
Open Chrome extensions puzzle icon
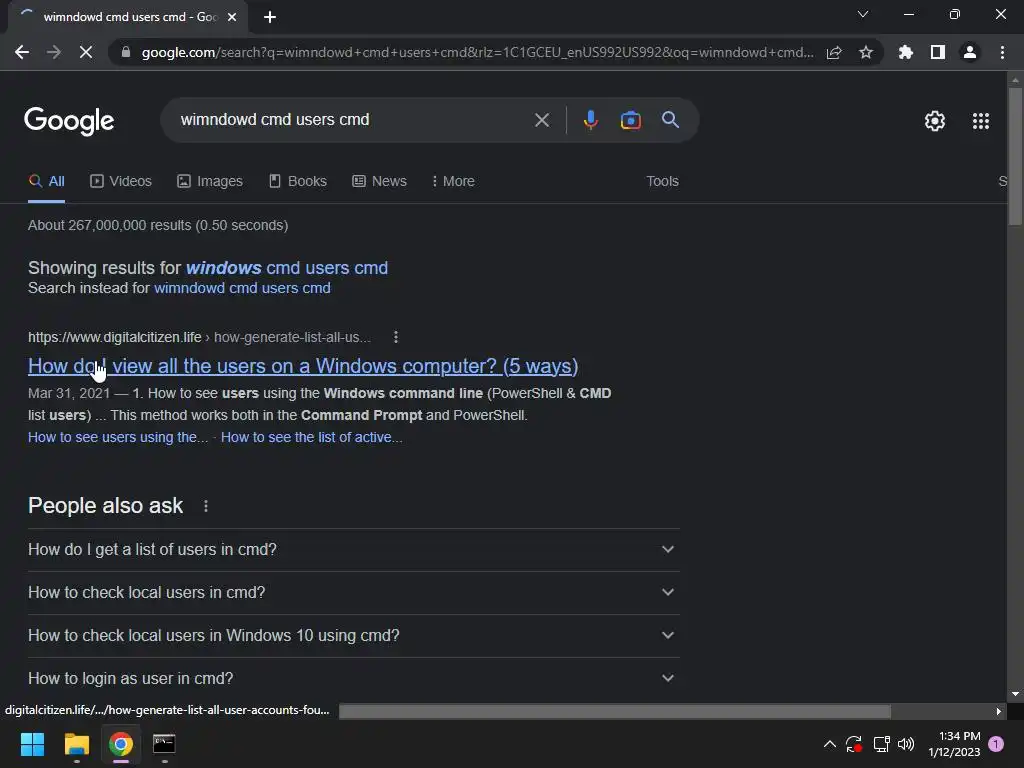pyautogui.click(x=906, y=52)
